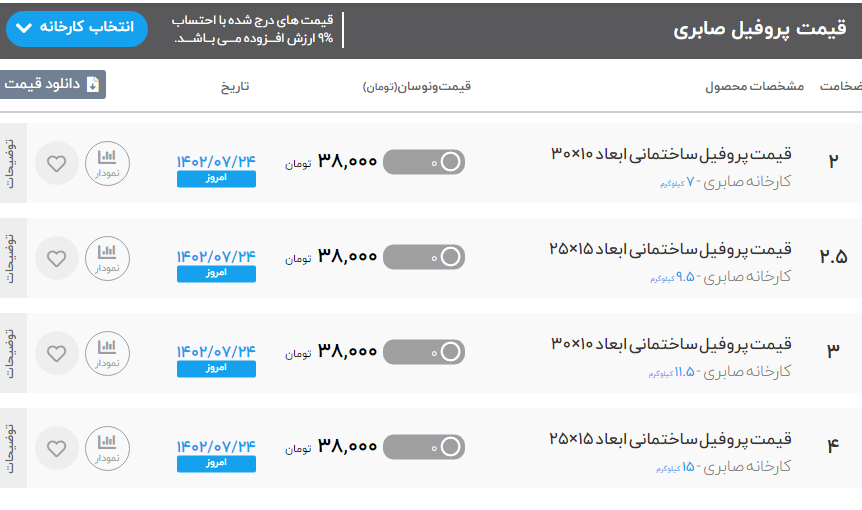This screenshot has width=862, height=510.
Task: Toggle price switch in thickness 4 row
Action: point(424,447)
